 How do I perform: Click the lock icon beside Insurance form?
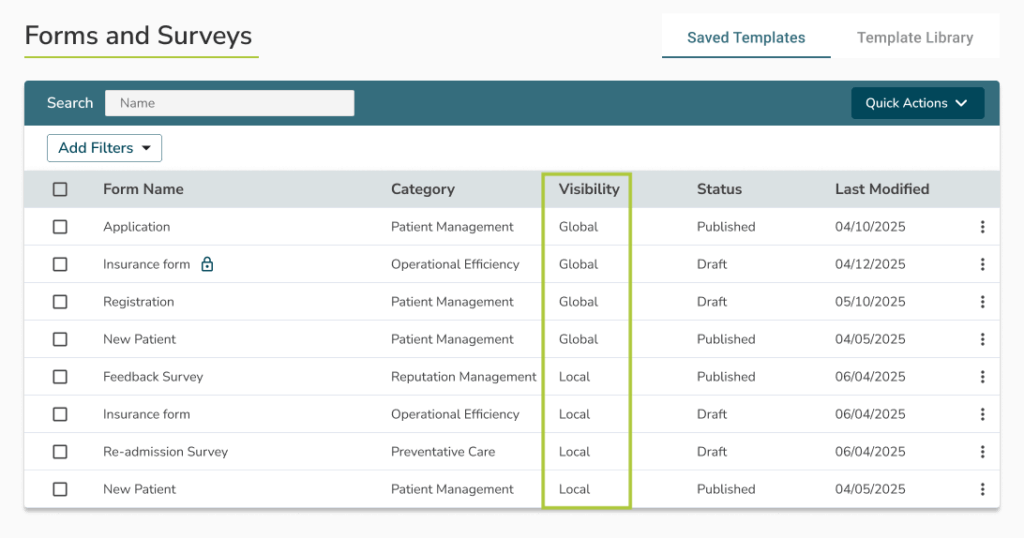pos(207,265)
